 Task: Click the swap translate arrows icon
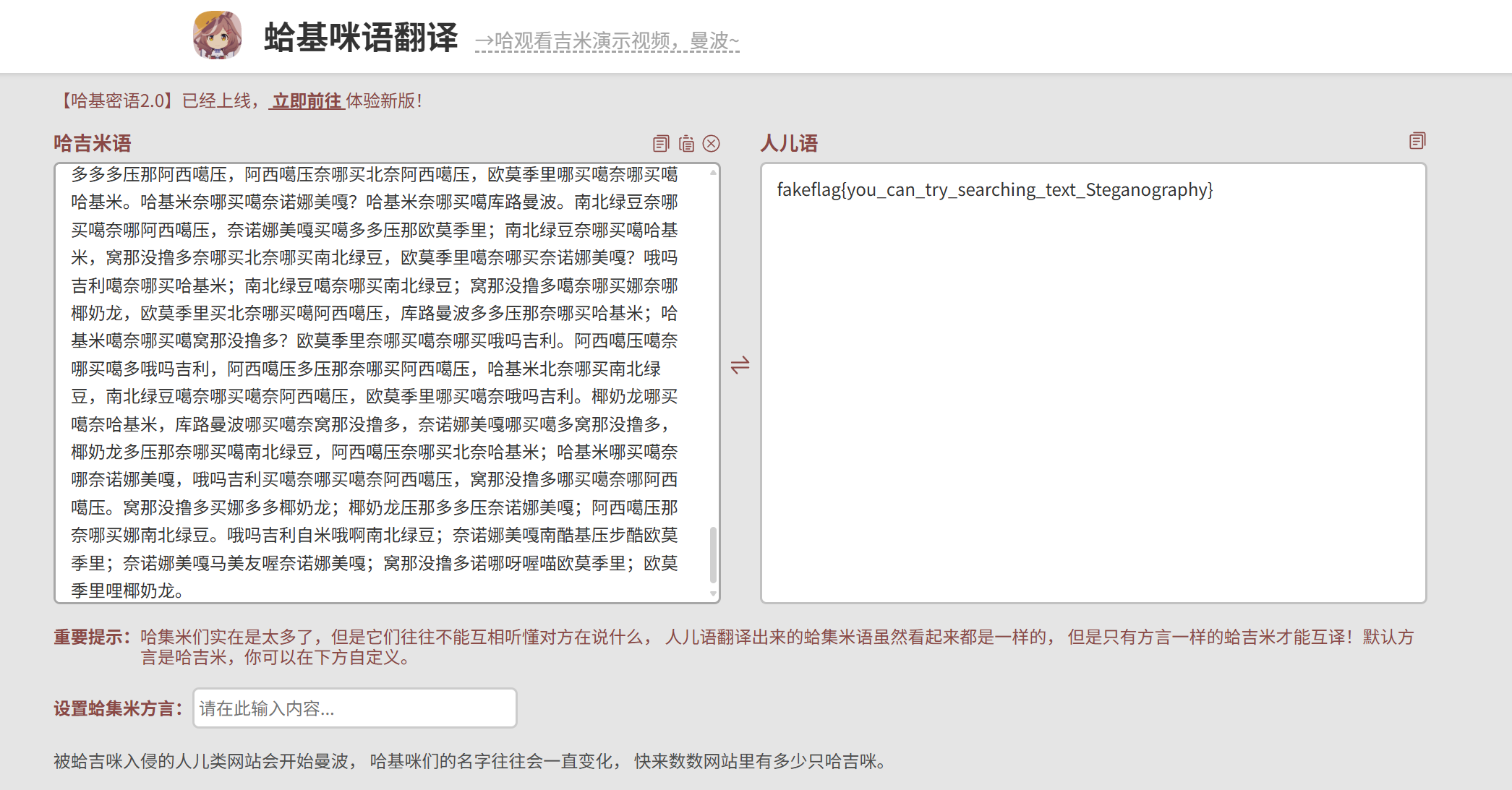coord(740,365)
